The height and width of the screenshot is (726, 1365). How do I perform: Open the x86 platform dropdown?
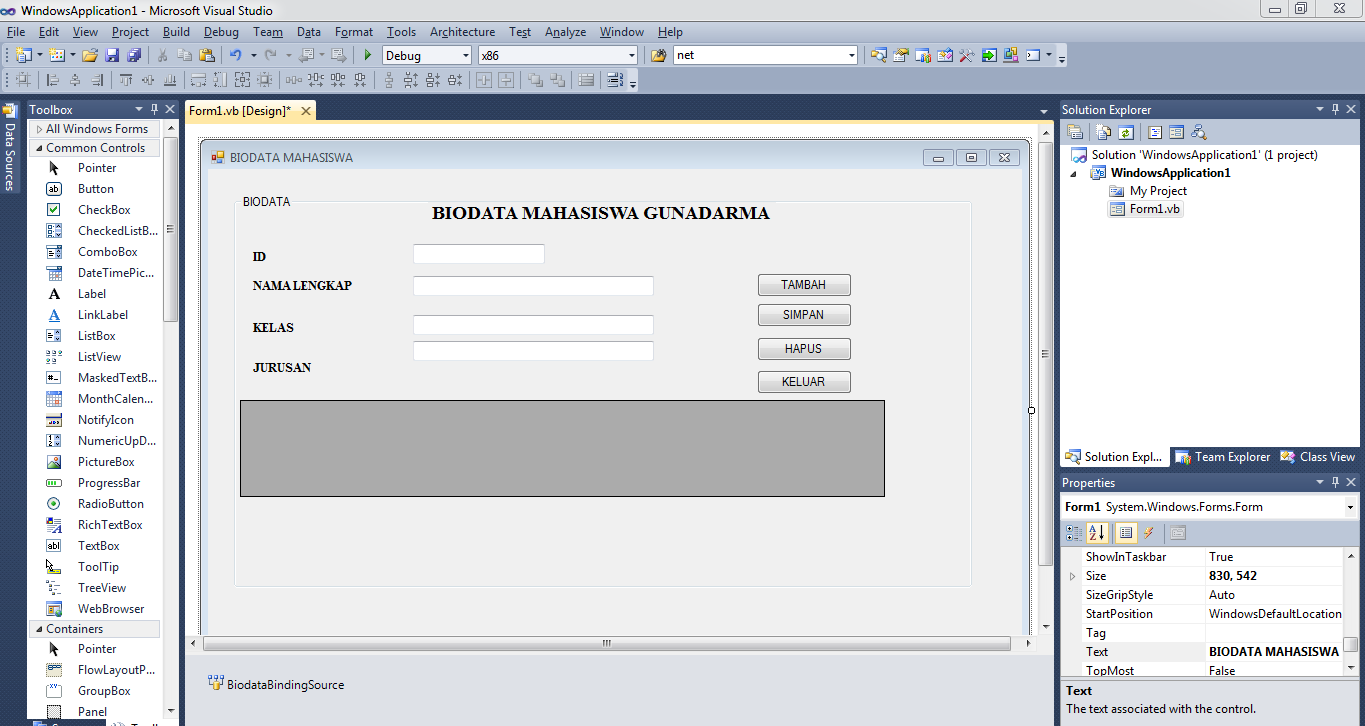coord(631,56)
